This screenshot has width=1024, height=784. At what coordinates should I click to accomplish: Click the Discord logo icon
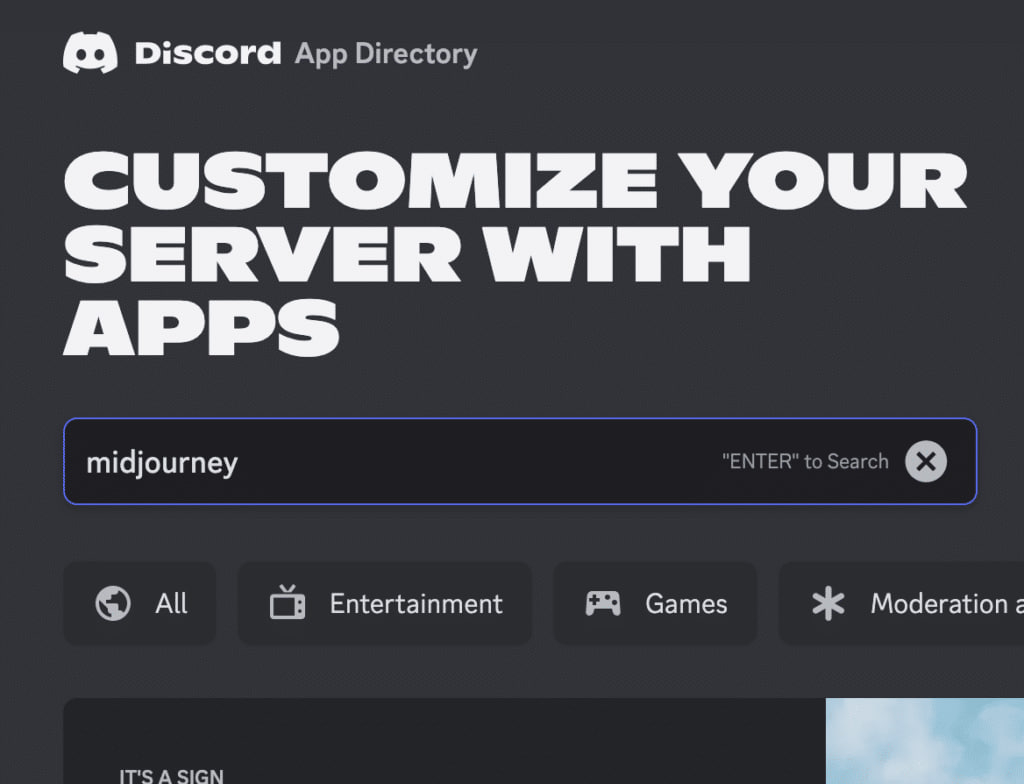pos(90,53)
